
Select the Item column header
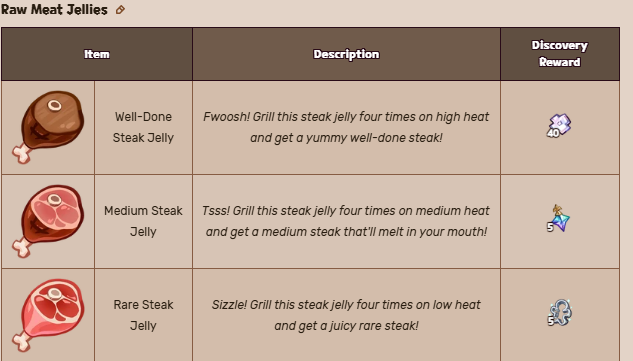click(97, 54)
